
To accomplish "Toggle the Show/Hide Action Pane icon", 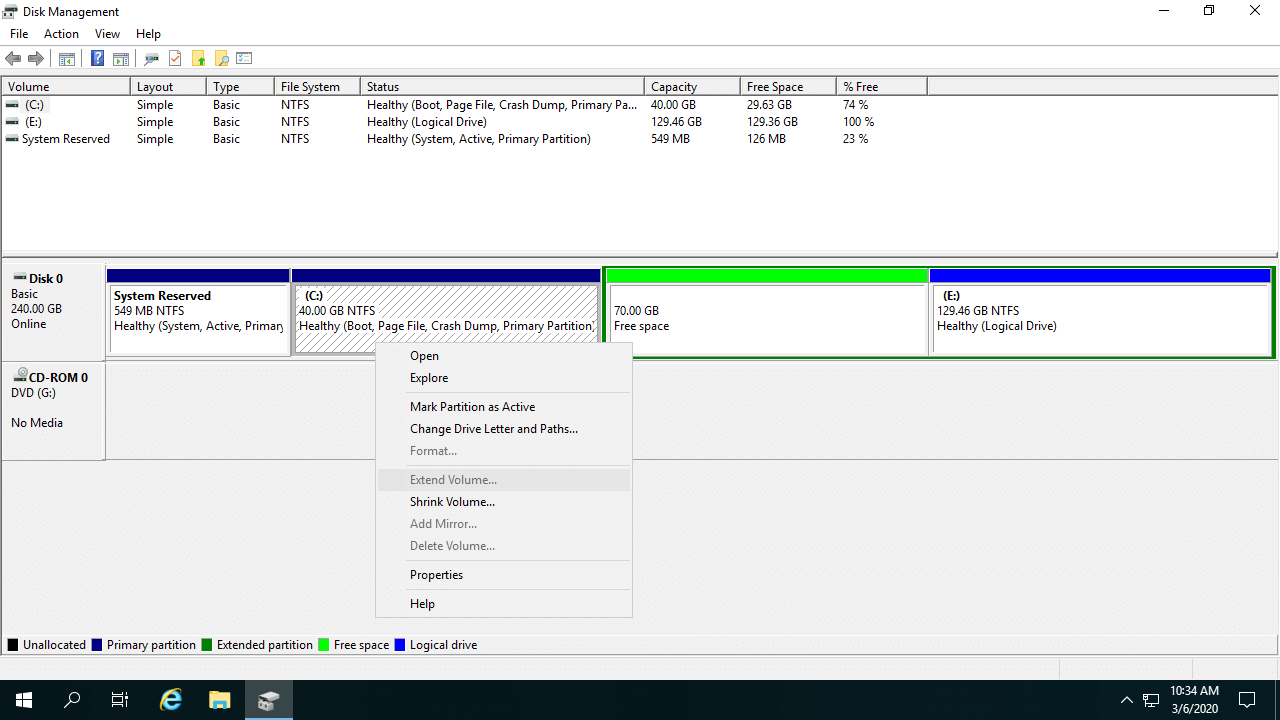I will click(x=120, y=58).
